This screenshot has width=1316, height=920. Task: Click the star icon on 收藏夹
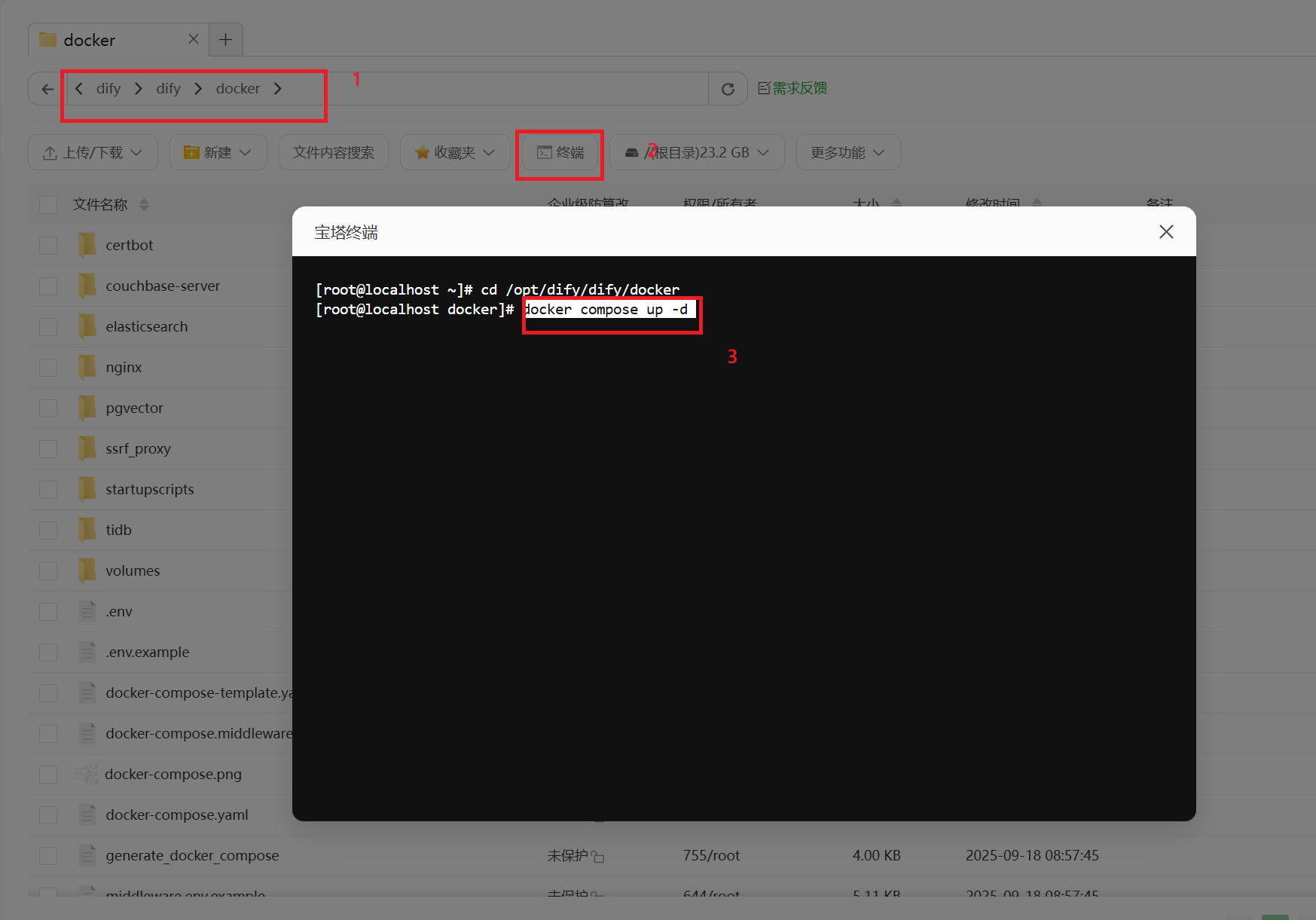(422, 152)
